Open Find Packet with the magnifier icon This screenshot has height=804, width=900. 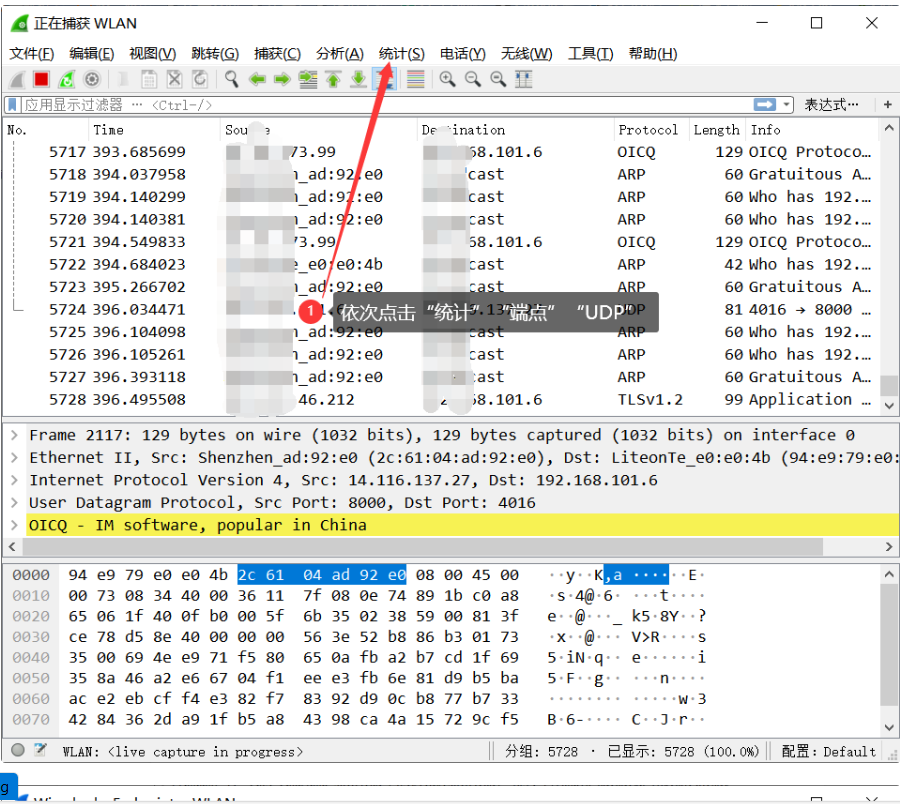232,79
